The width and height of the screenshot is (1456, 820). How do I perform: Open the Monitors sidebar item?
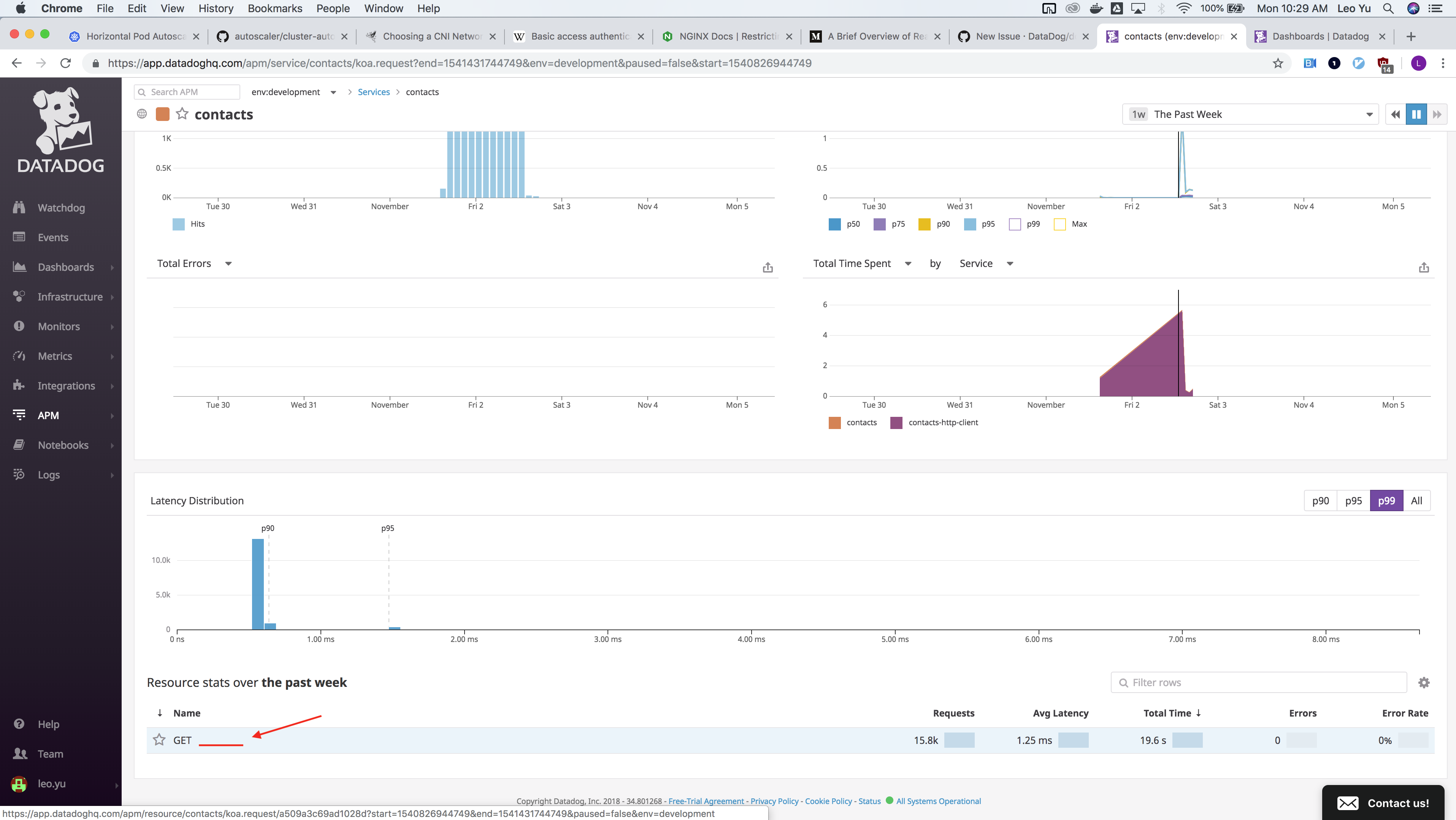pyautogui.click(x=58, y=326)
